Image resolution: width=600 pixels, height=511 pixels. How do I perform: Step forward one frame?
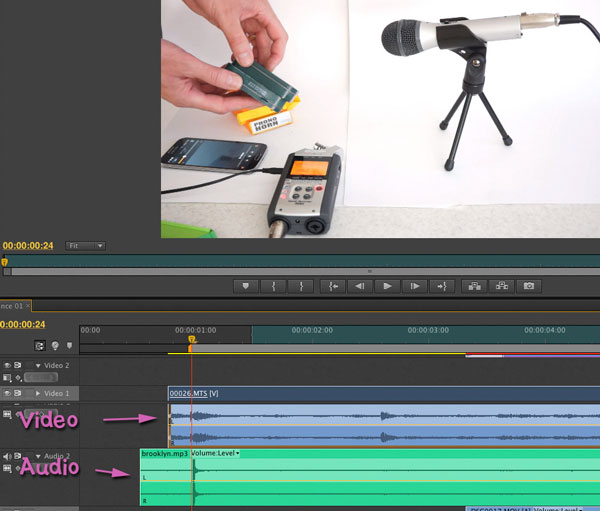coord(415,286)
